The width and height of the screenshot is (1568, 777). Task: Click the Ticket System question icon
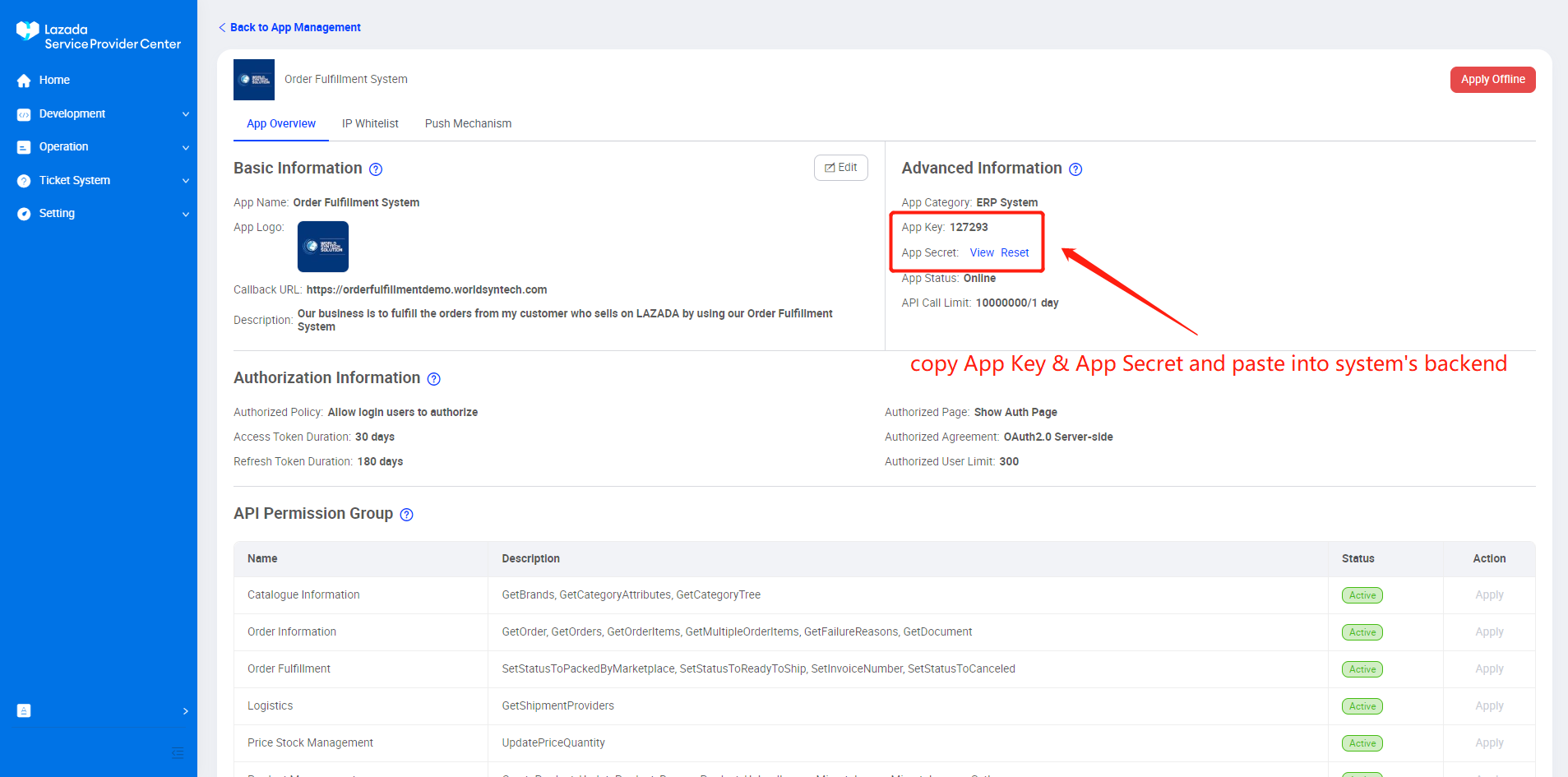(24, 181)
